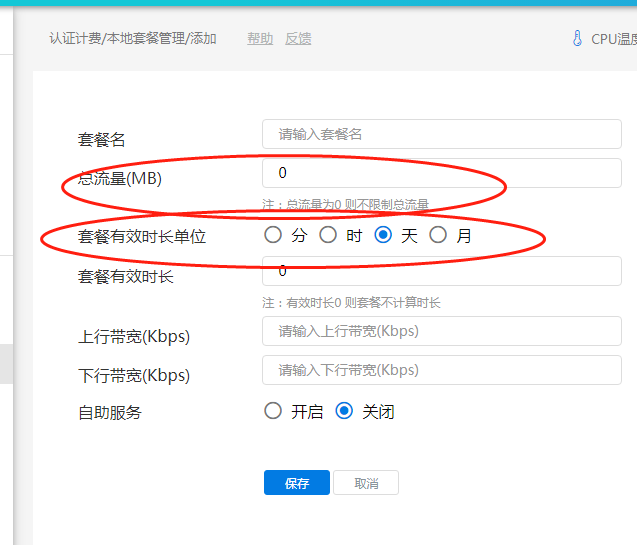Viewport: 637px width, 545px height.
Task: Select the 时 hour unit radio button
Action: pyautogui.click(x=328, y=236)
